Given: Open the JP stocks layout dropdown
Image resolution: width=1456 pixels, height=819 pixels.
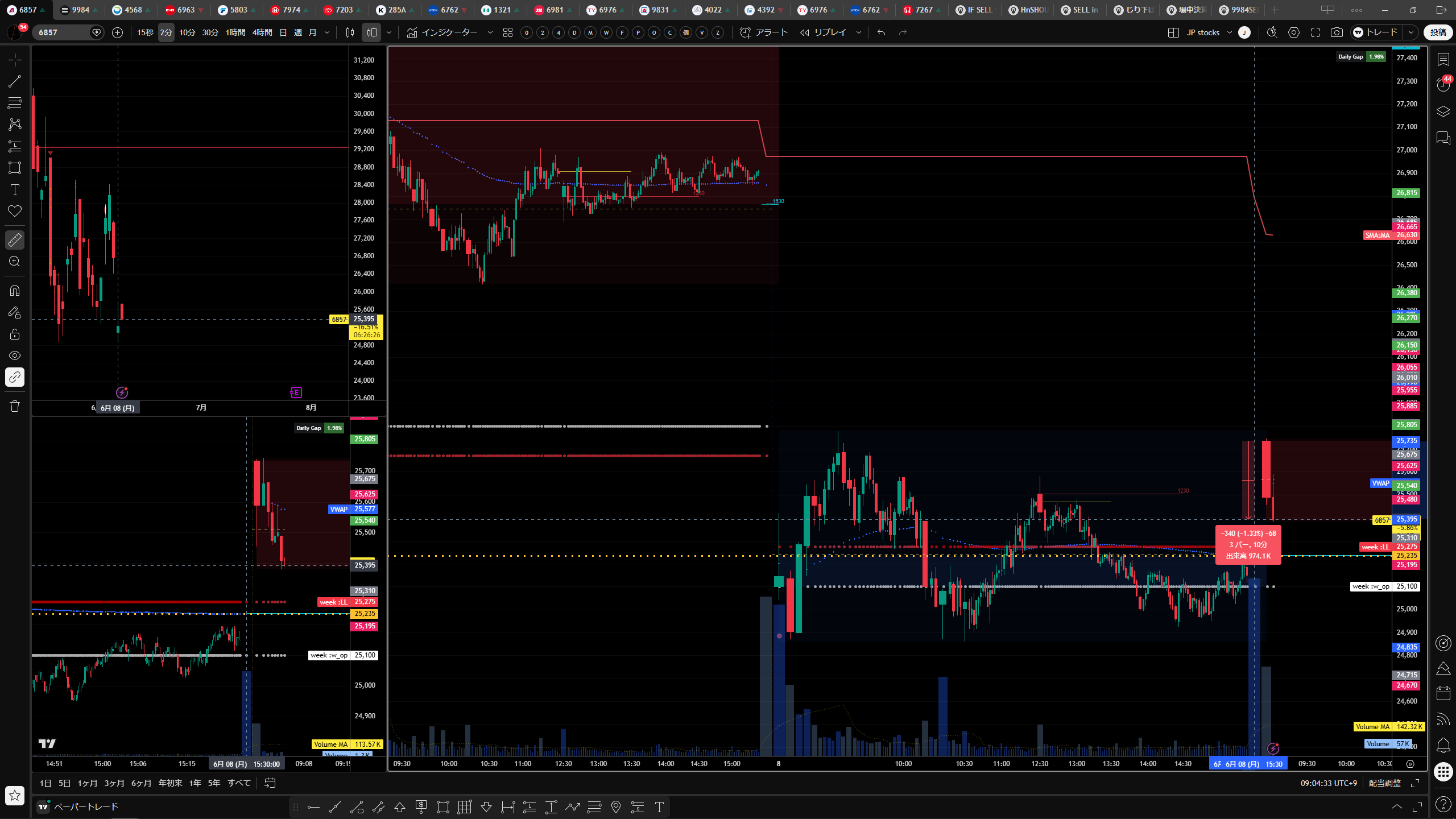Looking at the screenshot, I should click(1208, 32).
